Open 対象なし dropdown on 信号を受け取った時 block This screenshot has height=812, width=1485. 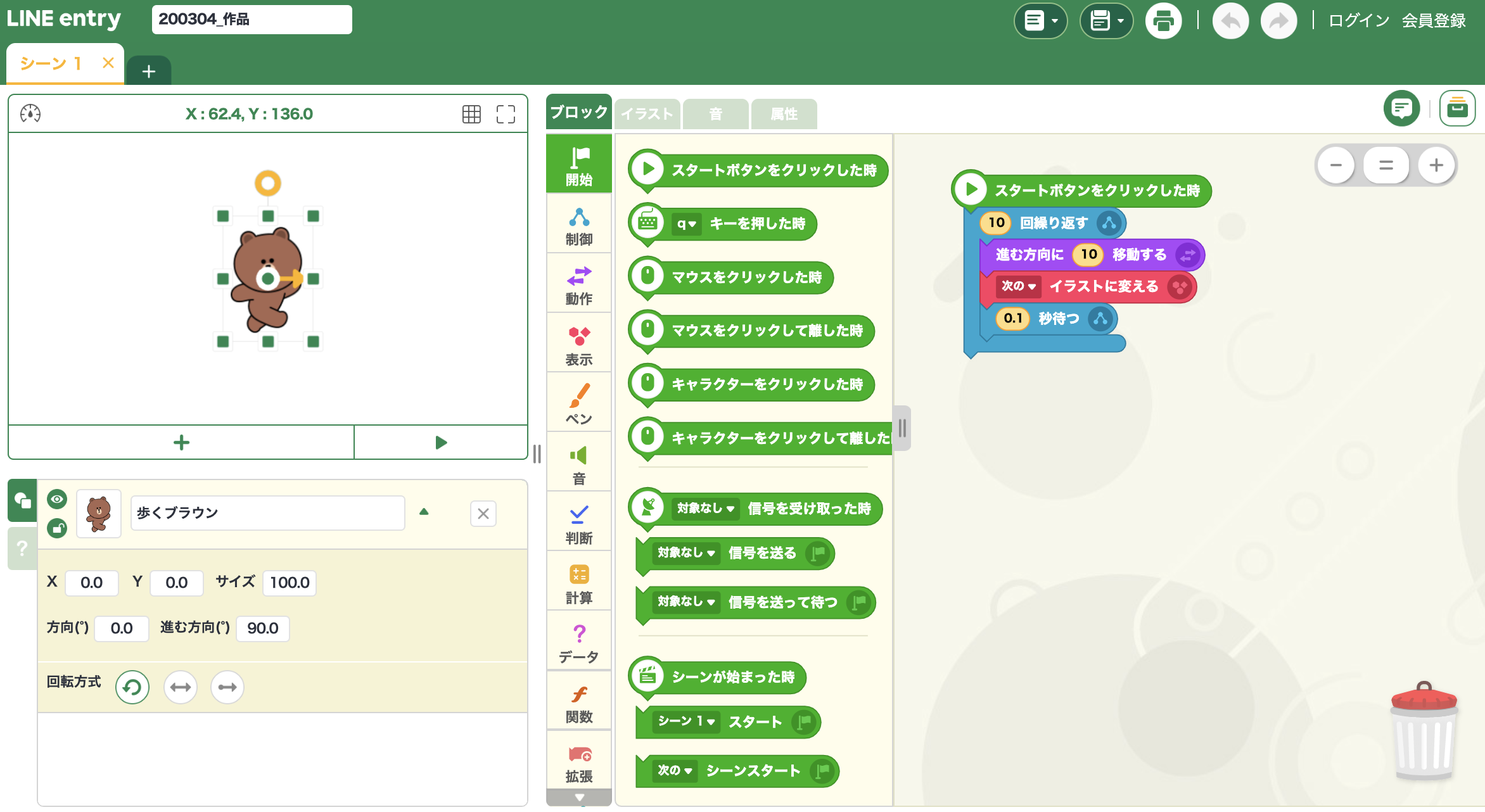tap(705, 508)
